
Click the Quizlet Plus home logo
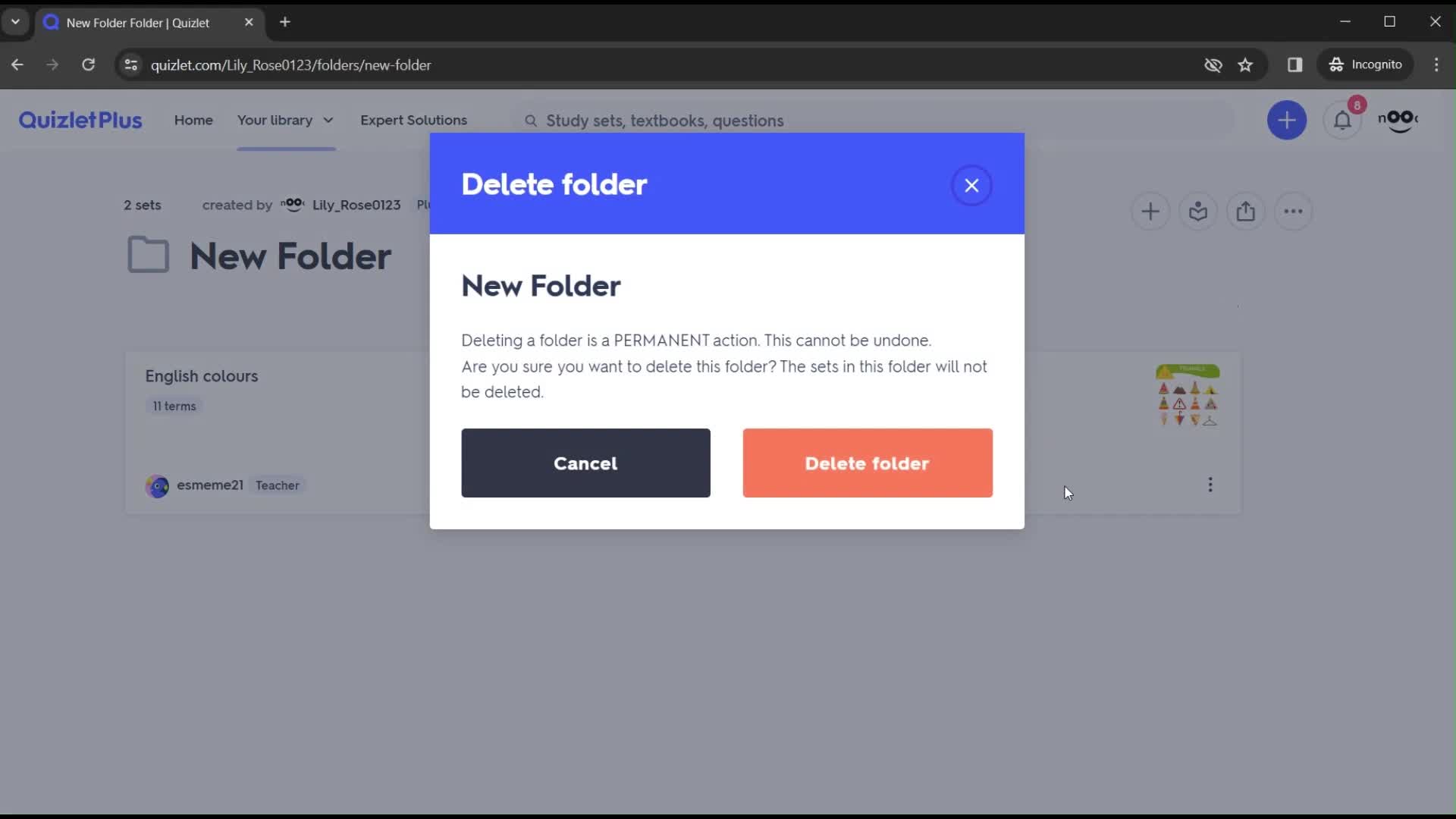click(x=80, y=119)
